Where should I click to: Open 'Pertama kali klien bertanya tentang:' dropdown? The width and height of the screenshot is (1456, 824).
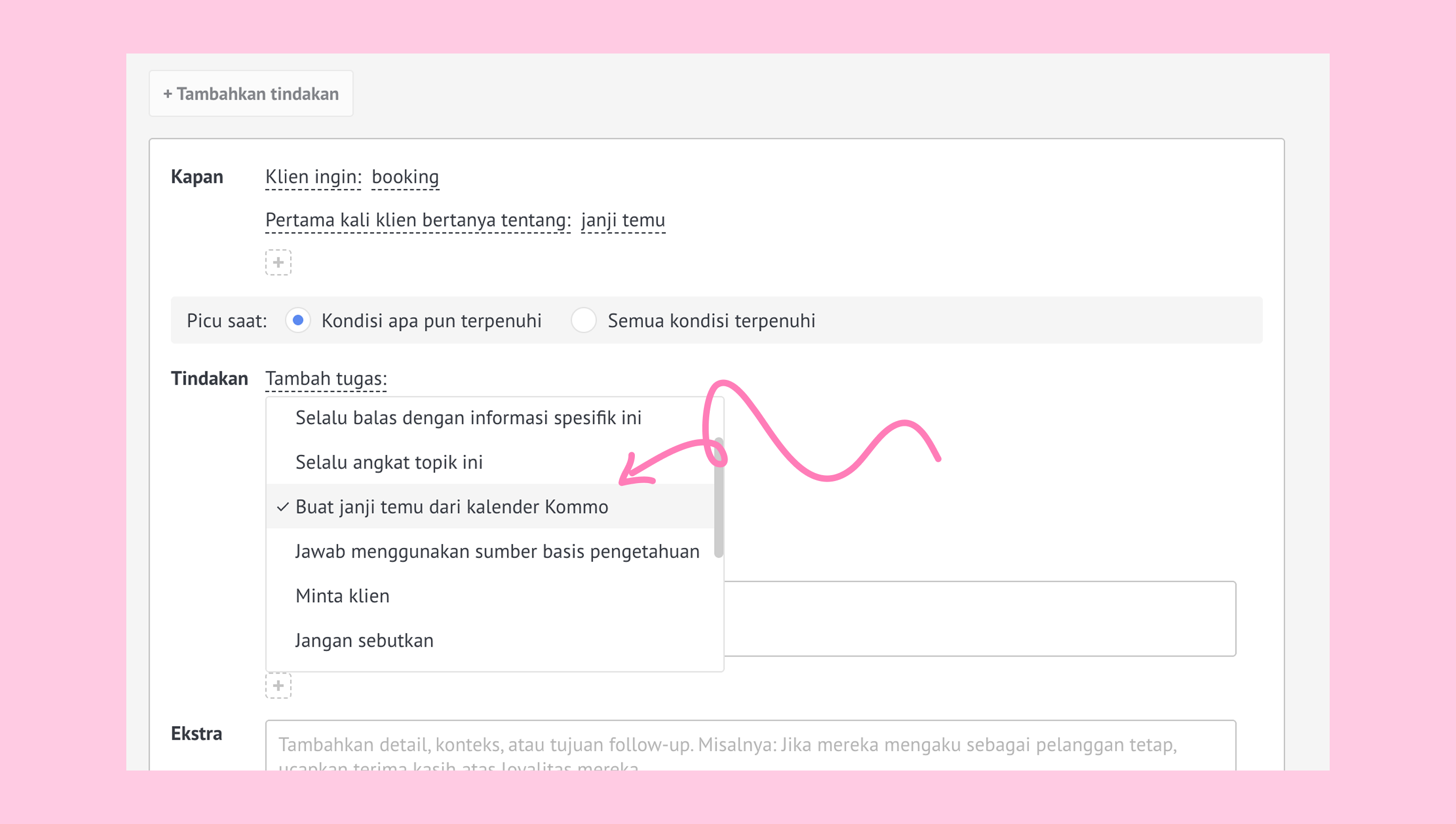coord(418,219)
